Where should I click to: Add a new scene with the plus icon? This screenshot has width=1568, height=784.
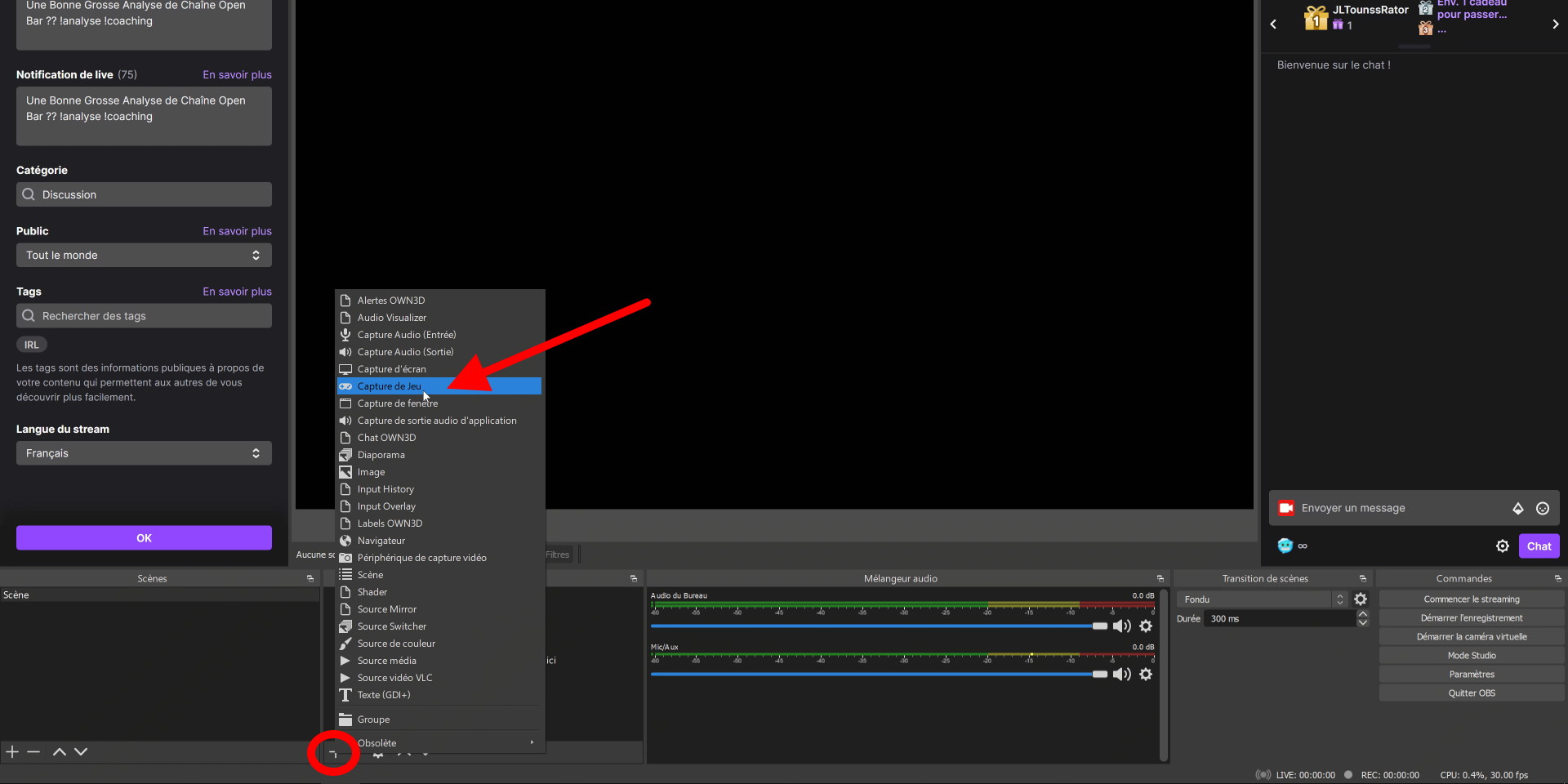click(x=11, y=751)
